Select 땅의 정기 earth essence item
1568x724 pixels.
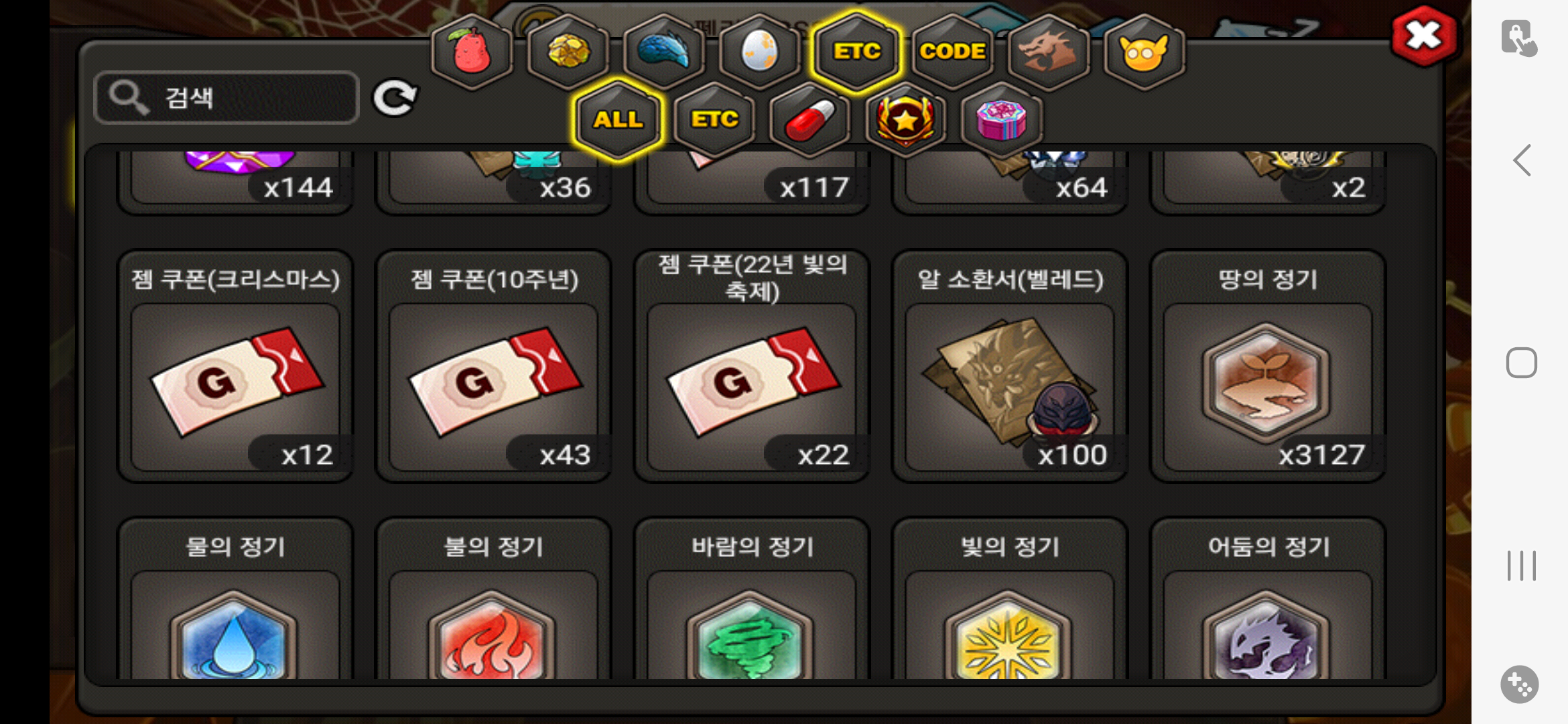coord(1267,365)
